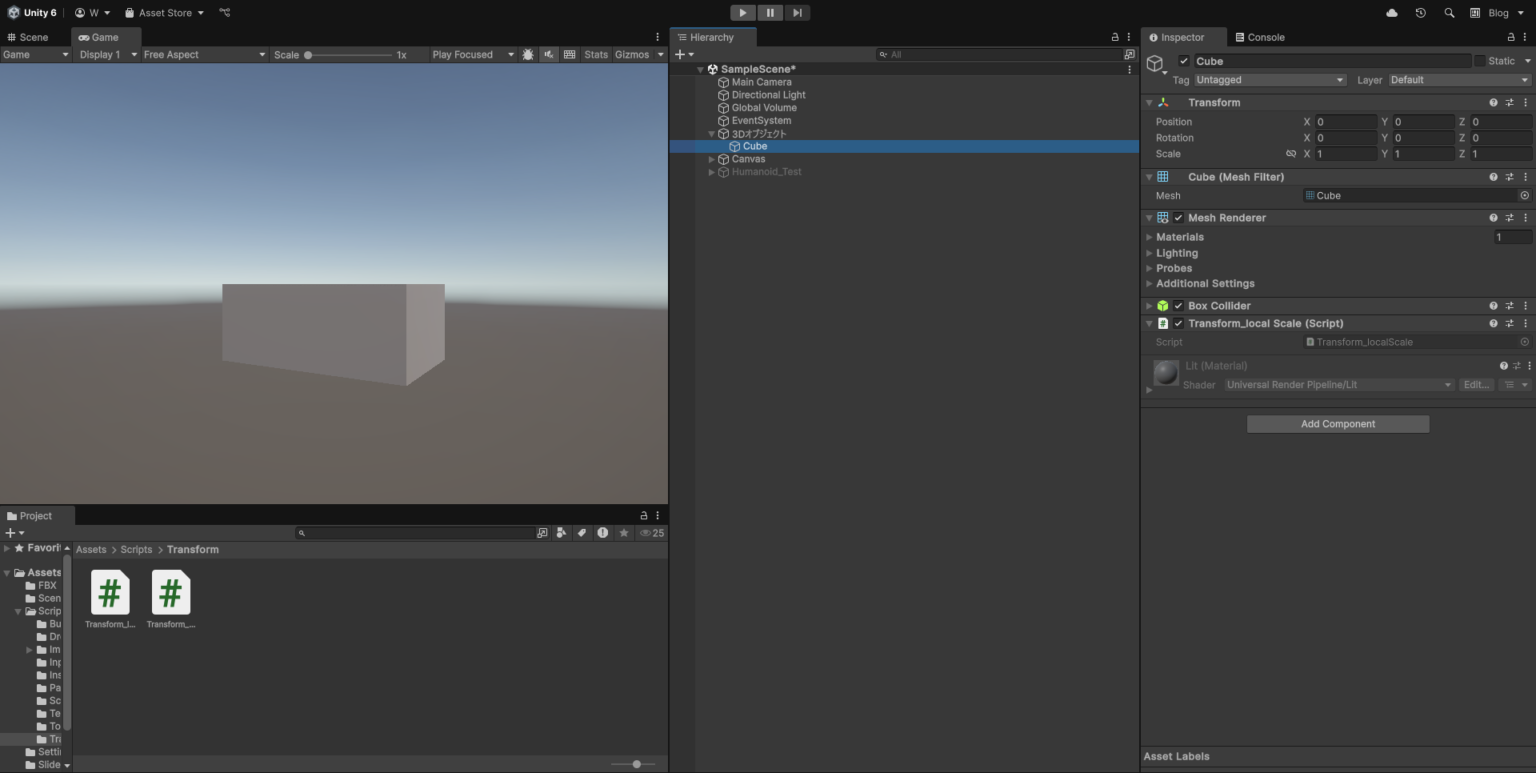Viewport: 1536px width, 773px height.
Task: Toggle scene lighting in the Game view toolbar
Action: click(527, 54)
